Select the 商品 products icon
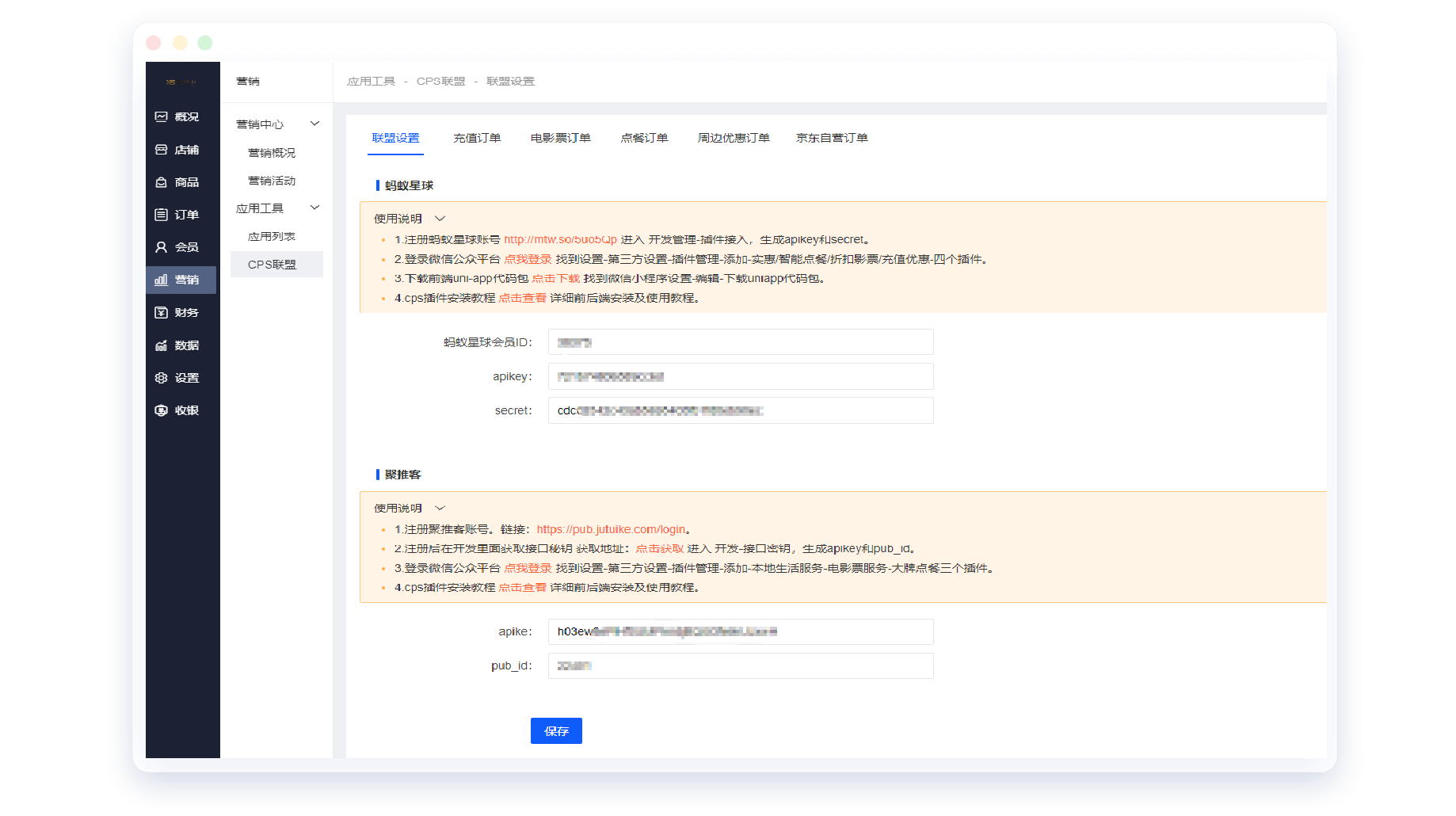The width and height of the screenshot is (1456, 816). click(181, 181)
